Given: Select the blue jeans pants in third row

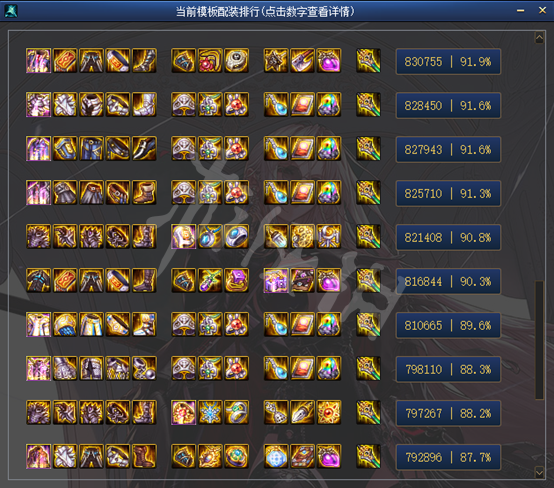Looking at the screenshot, I should 91,148.
